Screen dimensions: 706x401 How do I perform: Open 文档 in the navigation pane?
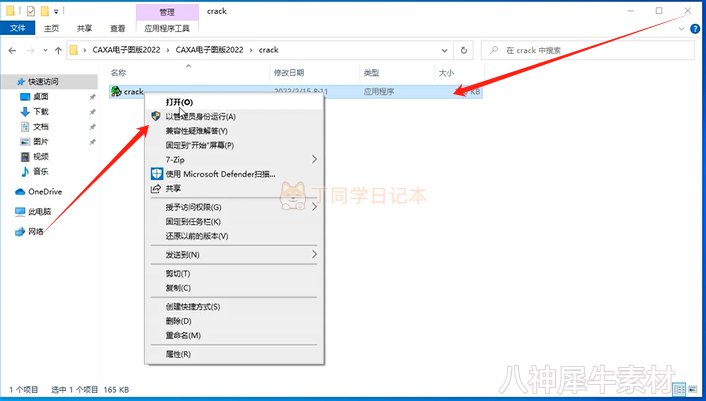(x=41, y=126)
